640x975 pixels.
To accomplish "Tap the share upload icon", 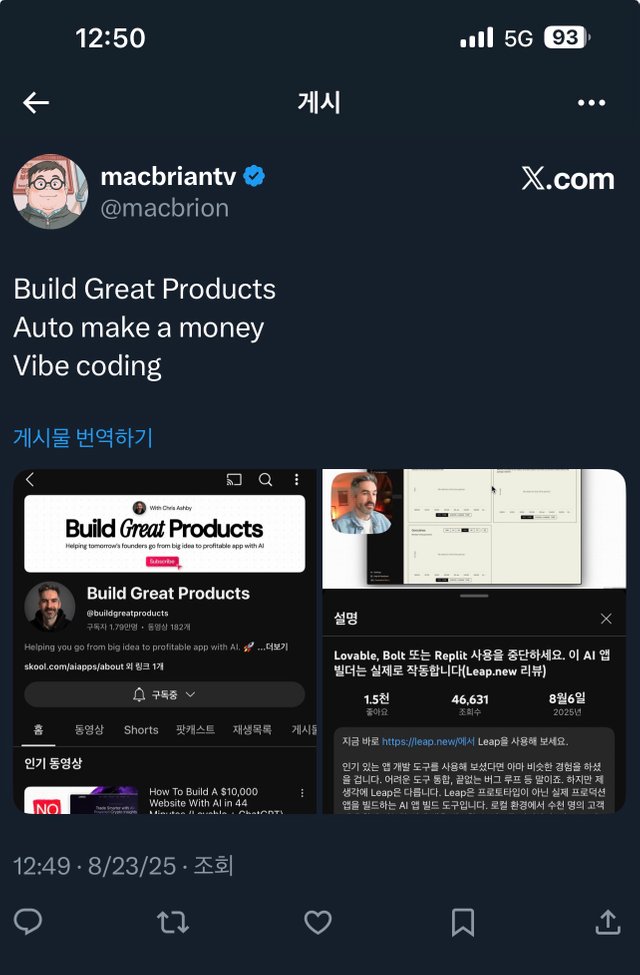I will 608,922.
